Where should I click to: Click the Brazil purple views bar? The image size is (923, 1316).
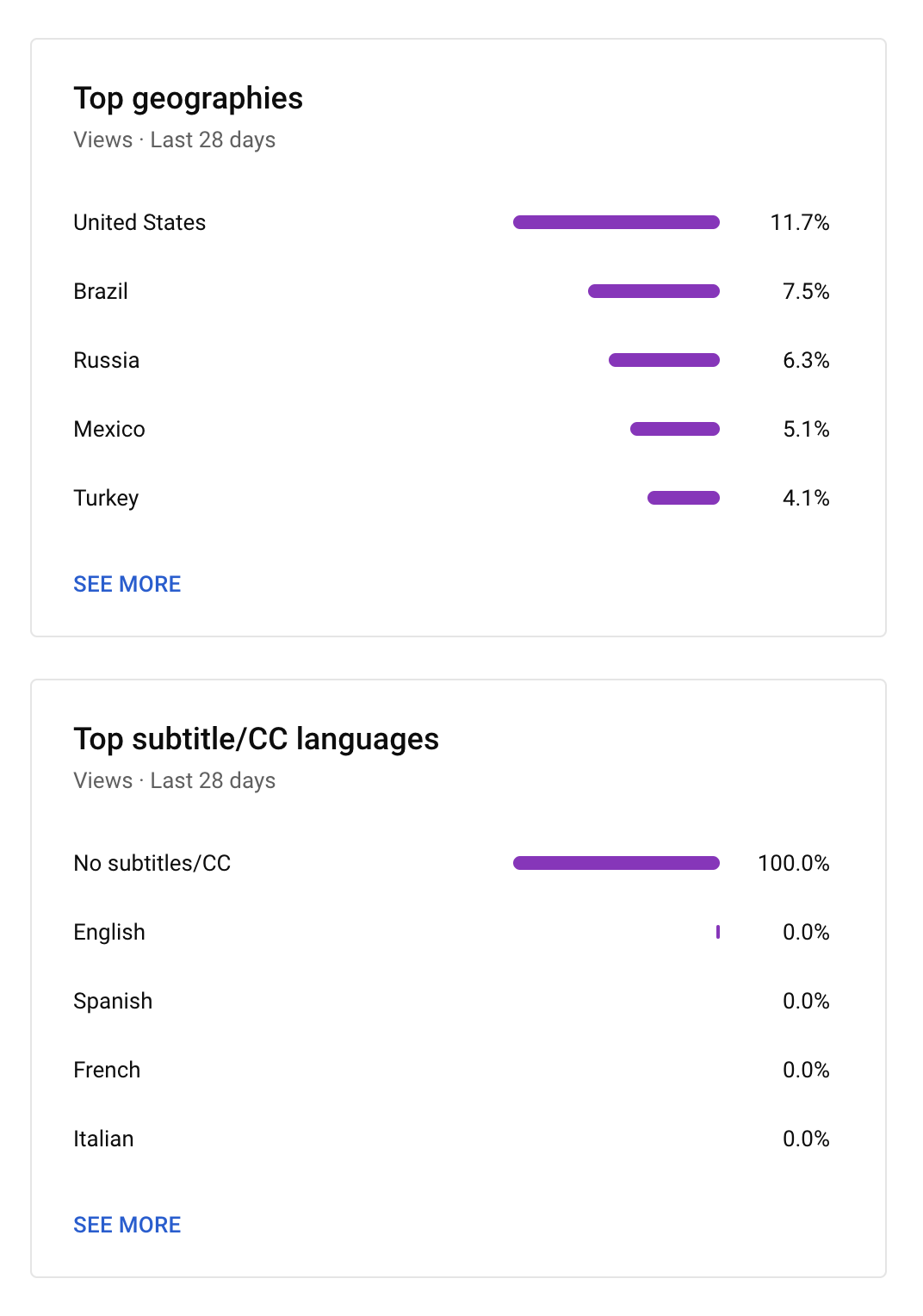(654, 291)
